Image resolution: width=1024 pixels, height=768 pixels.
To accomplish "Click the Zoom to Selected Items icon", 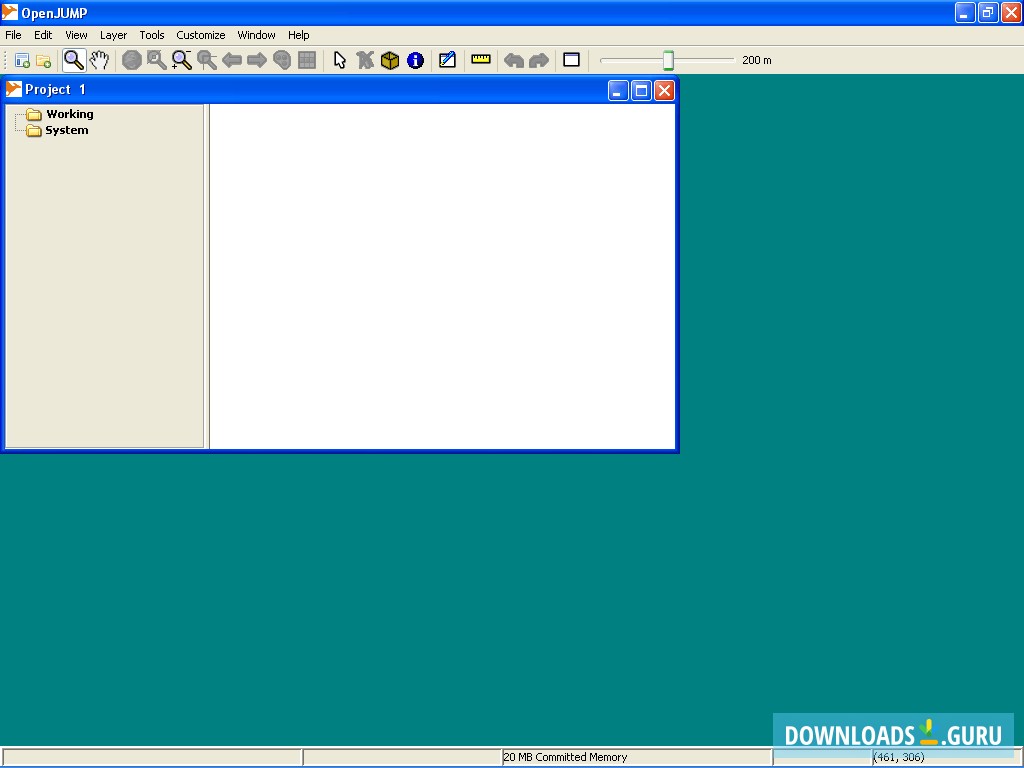I will tap(157, 60).
